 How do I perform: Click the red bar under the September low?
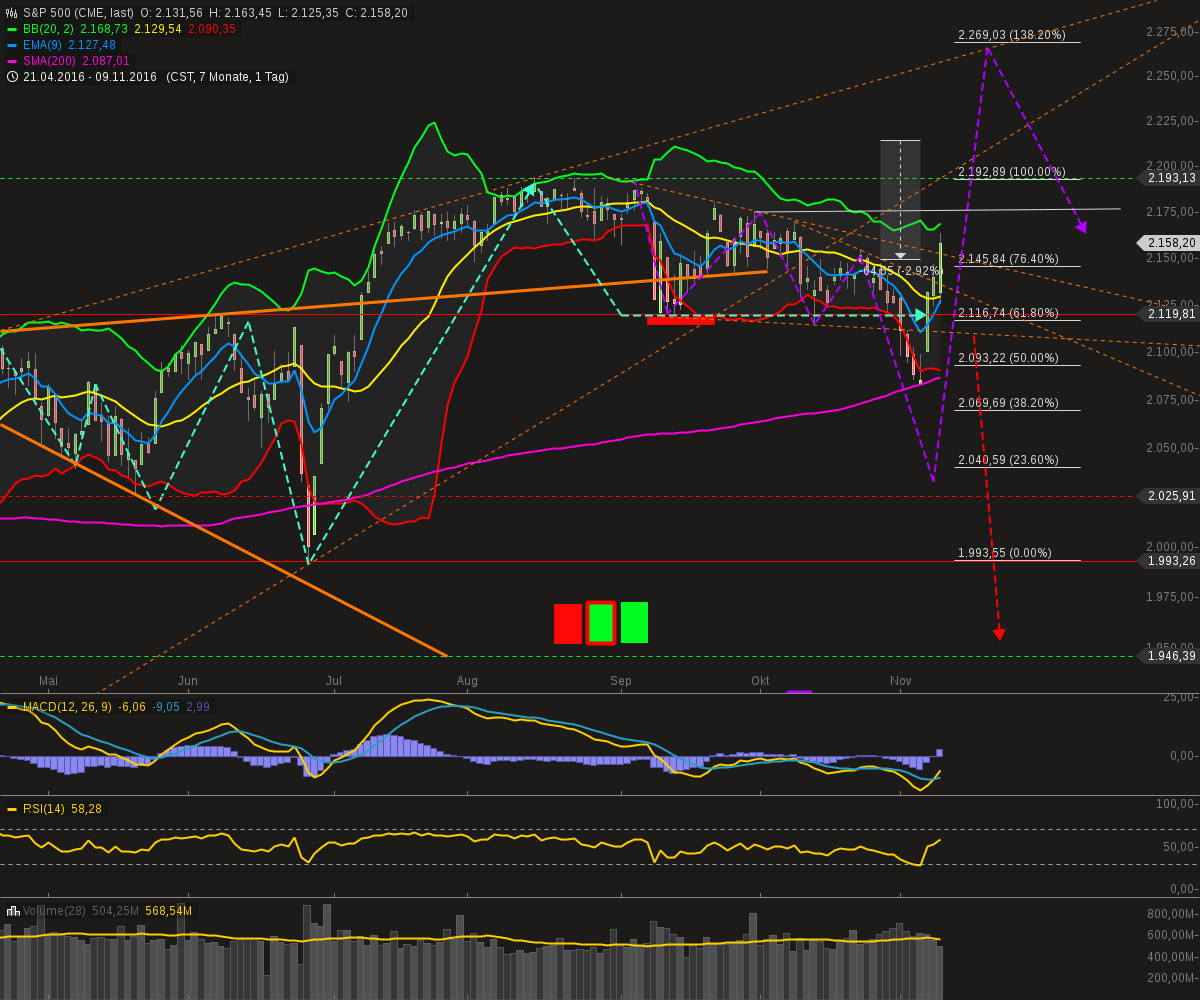point(681,321)
